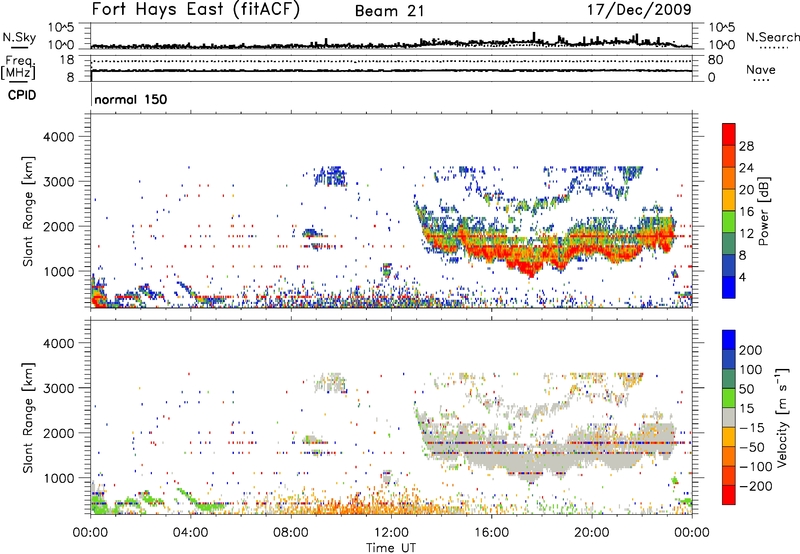The width and height of the screenshot is (800, 554).
Task: Click the -200 tick on velocity colorbar
Action: (x=755, y=486)
